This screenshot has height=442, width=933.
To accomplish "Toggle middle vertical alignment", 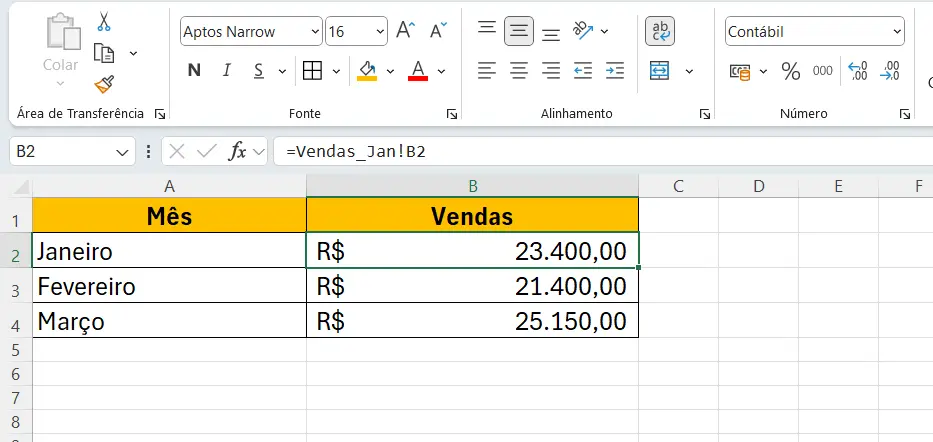I will 519,32.
